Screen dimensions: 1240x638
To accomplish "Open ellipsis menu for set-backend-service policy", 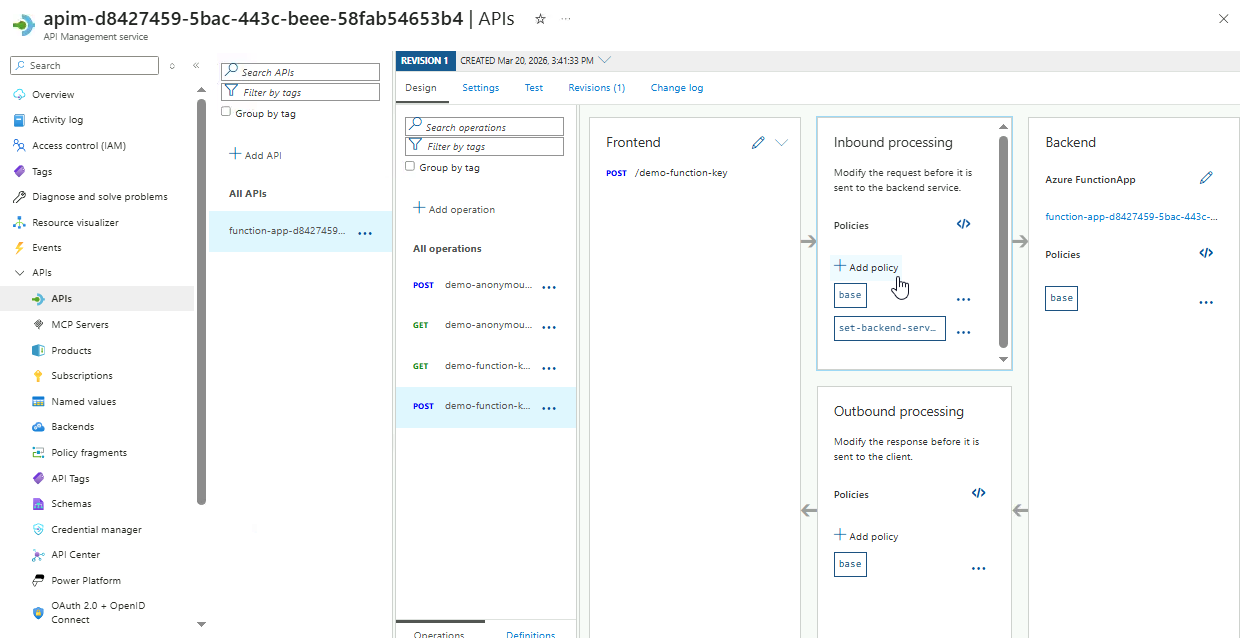I will (963, 333).
